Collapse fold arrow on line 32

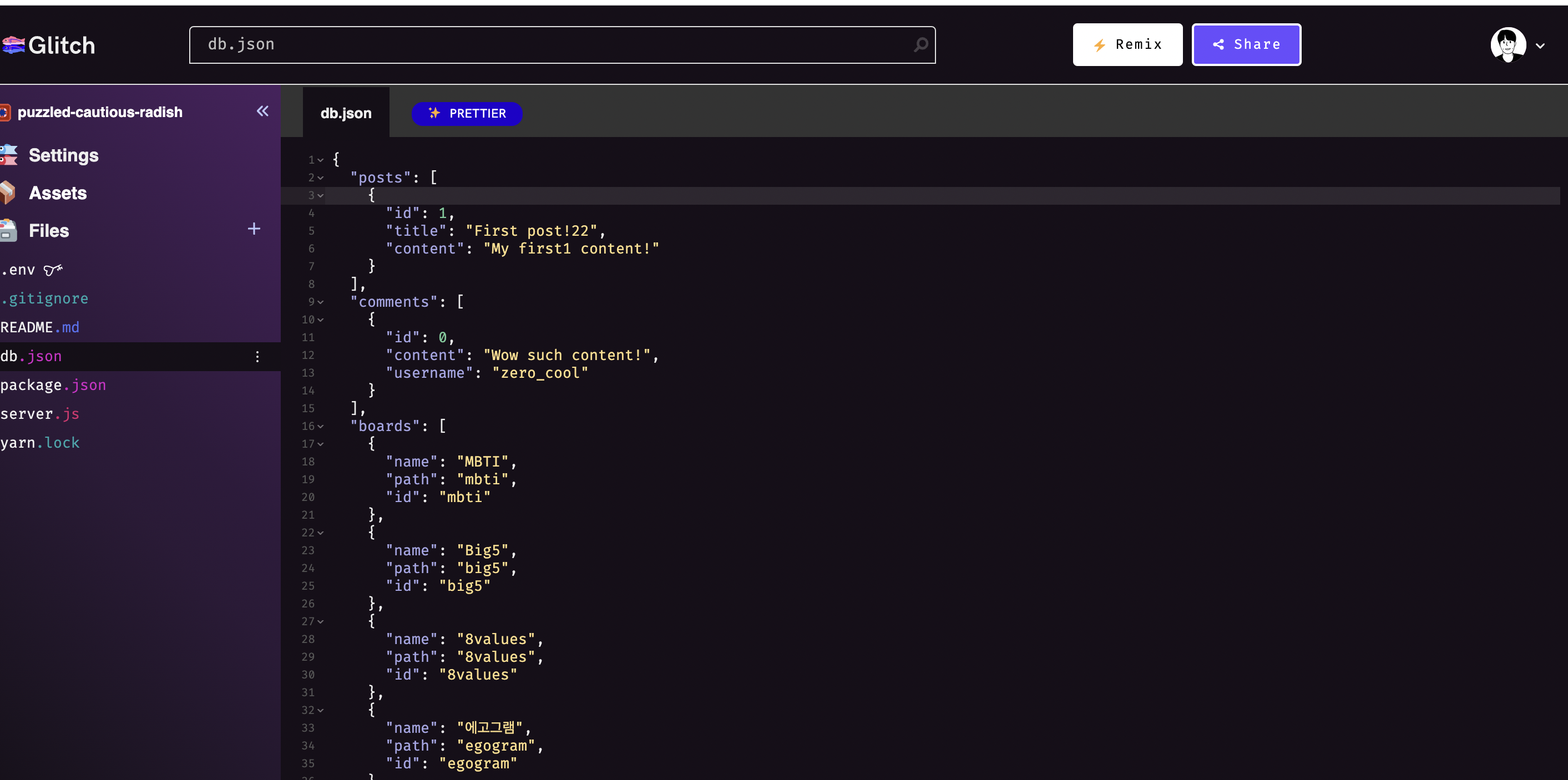click(x=320, y=711)
